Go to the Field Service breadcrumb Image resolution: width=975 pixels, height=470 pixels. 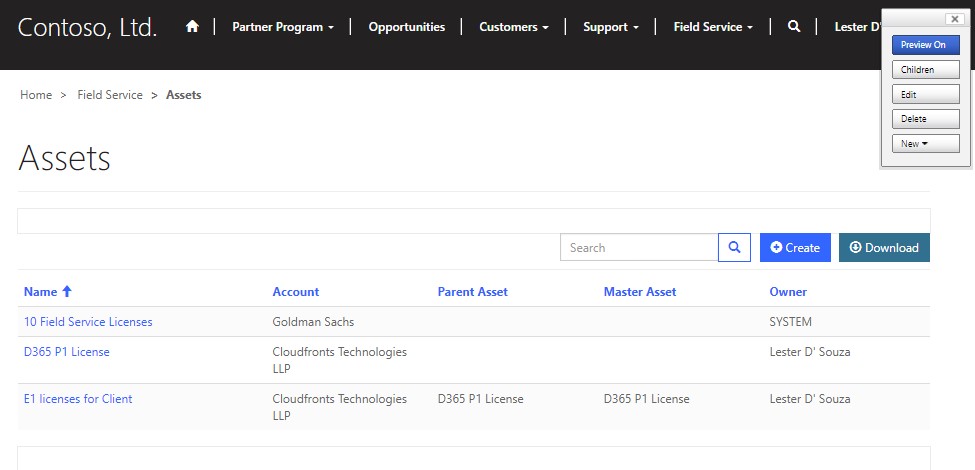110,94
